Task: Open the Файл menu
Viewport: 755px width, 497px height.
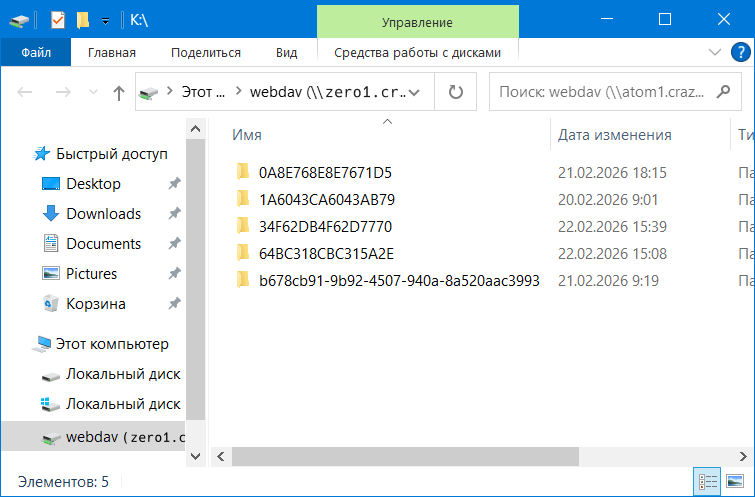Action: [x=36, y=53]
